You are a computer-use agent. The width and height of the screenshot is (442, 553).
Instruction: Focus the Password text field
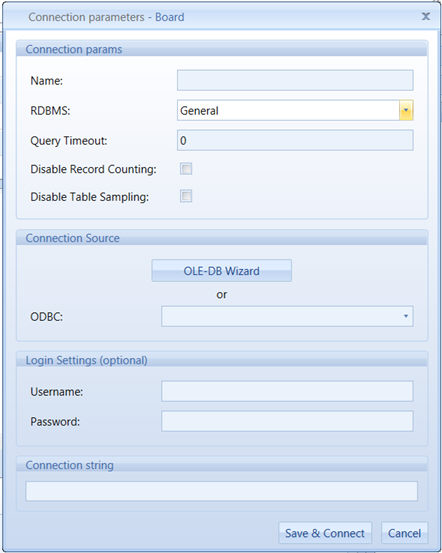287,421
